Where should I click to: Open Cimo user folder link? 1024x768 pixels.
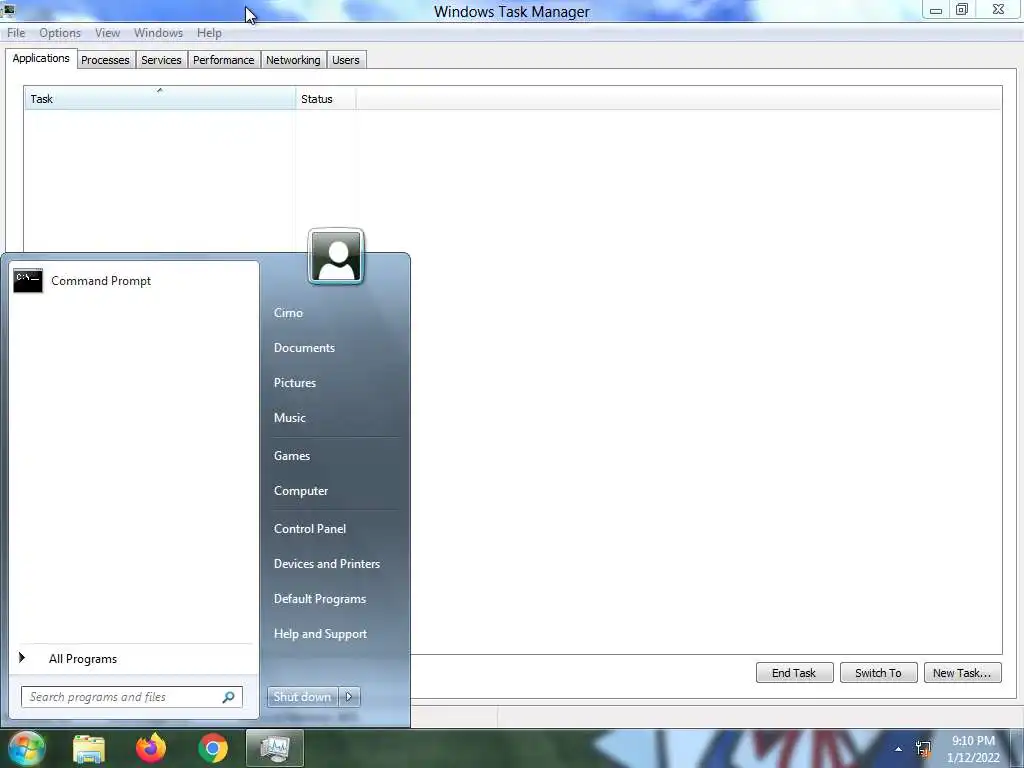point(288,313)
